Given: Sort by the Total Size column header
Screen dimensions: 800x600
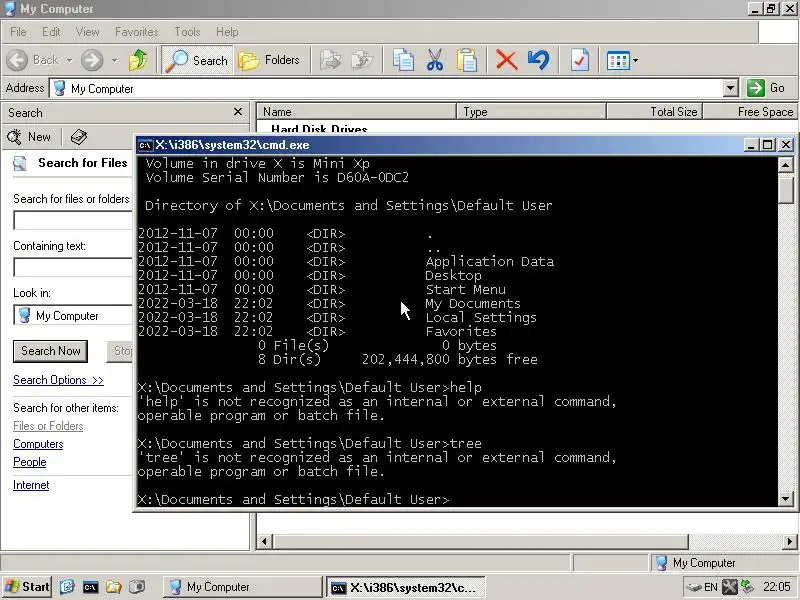Looking at the screenshot, I should click(655, 111).
